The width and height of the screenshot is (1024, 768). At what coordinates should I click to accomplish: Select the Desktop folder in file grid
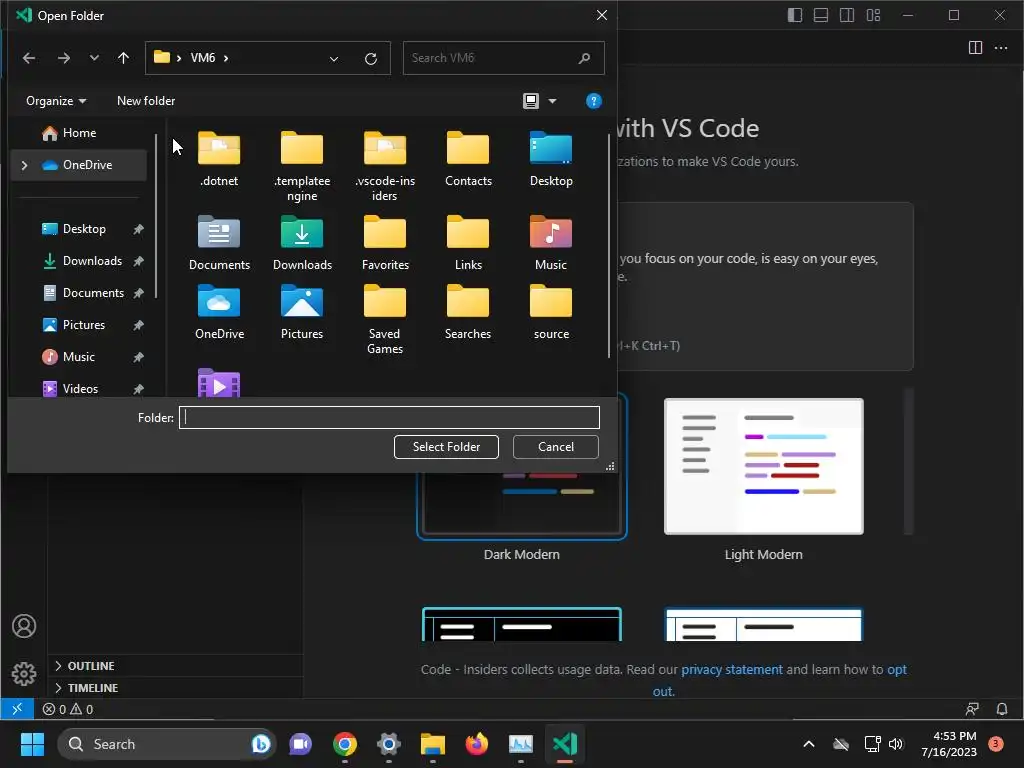click(551, 159)
